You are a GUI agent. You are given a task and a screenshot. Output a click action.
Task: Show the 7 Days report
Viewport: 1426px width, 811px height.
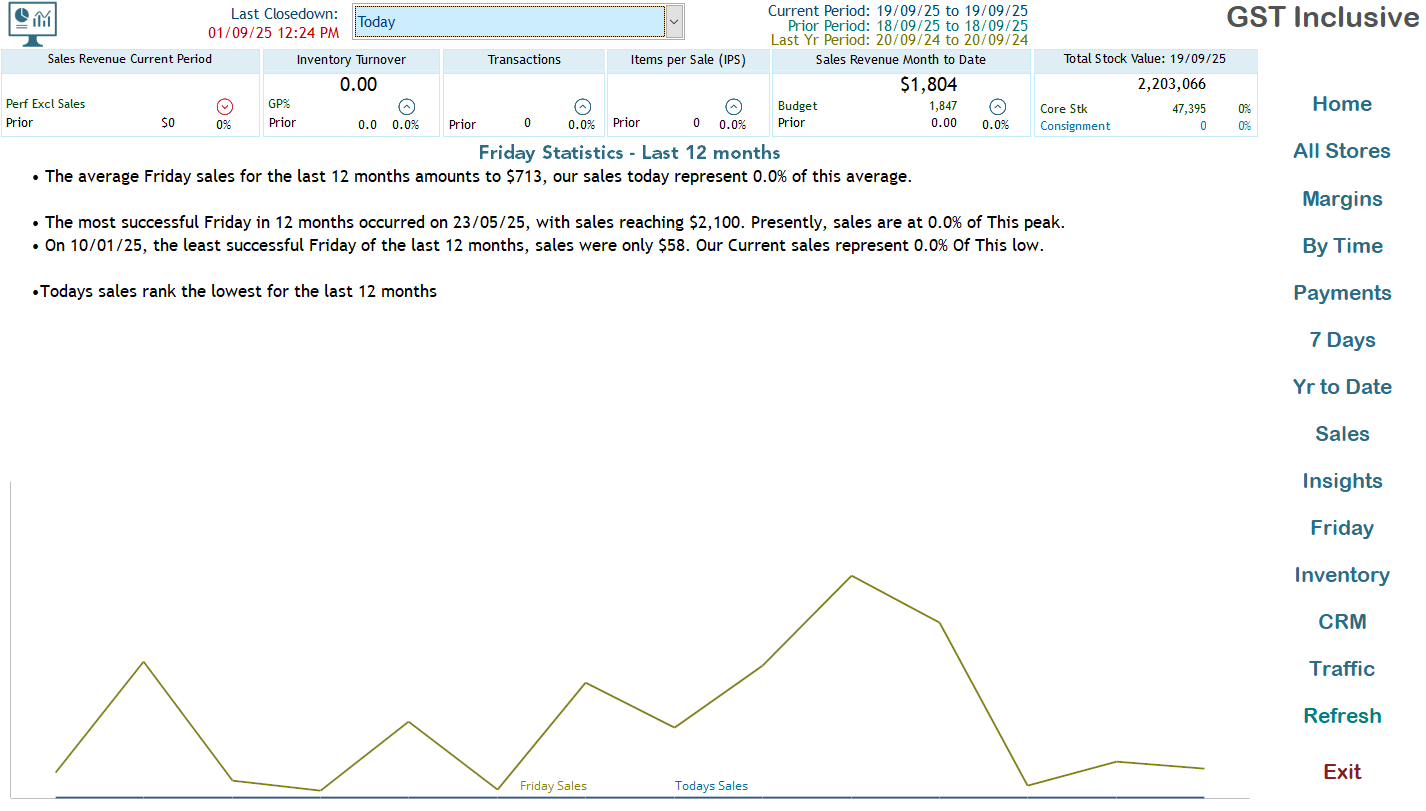[1341, 340]
